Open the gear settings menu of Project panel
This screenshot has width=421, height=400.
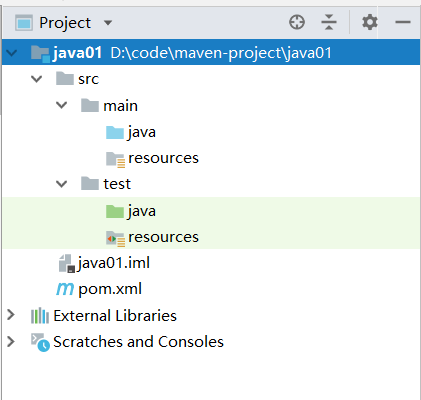tap(370, 23)
